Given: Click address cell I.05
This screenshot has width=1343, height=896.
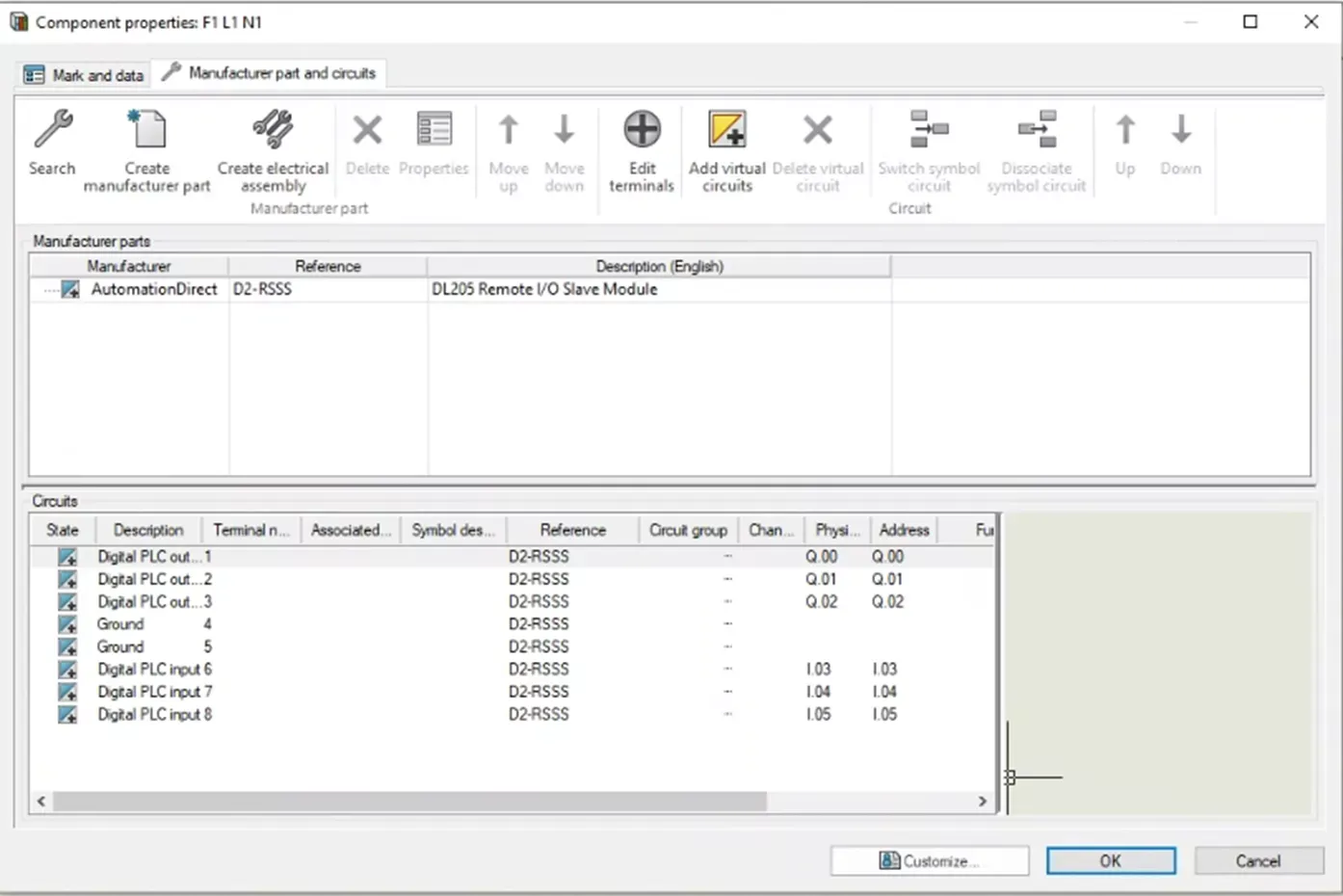Looking at the screenshot, I should click(x=884, y=715).
